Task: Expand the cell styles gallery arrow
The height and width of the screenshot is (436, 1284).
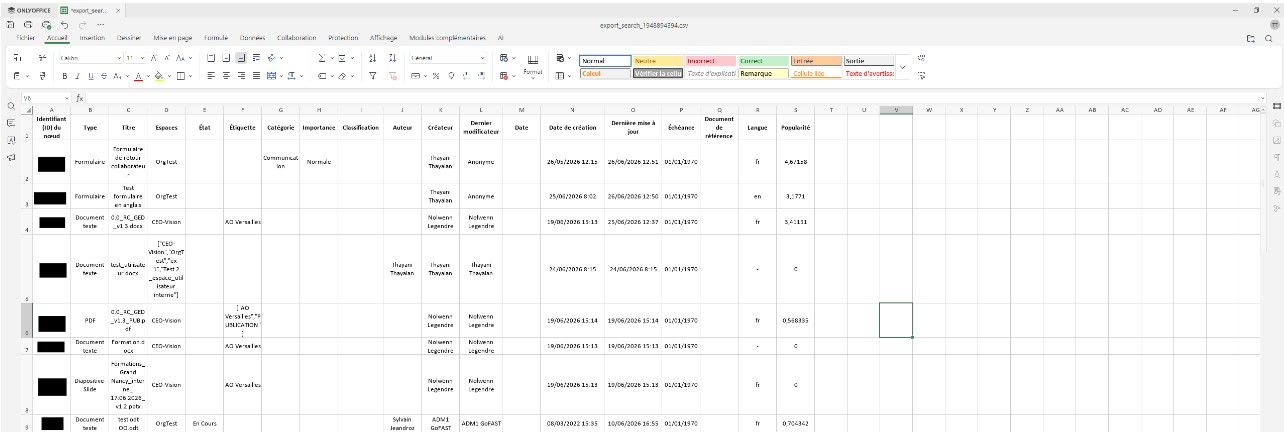Action: click(x=903, y=67)
